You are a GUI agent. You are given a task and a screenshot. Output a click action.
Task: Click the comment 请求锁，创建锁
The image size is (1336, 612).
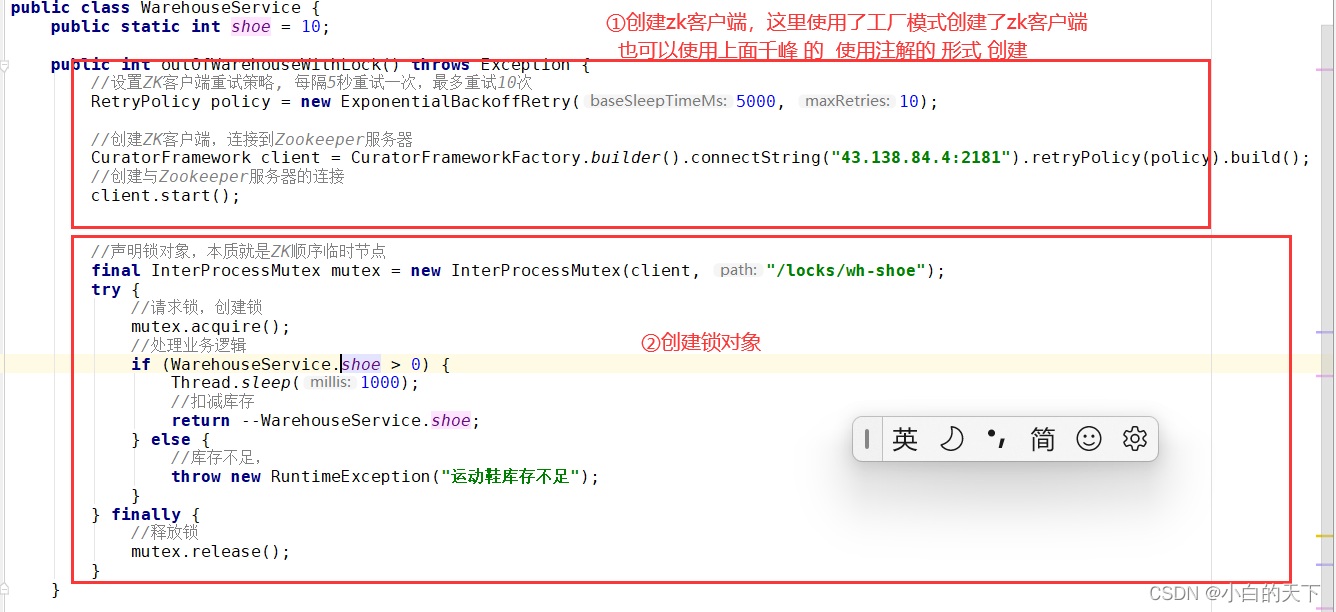pos(196,308)
